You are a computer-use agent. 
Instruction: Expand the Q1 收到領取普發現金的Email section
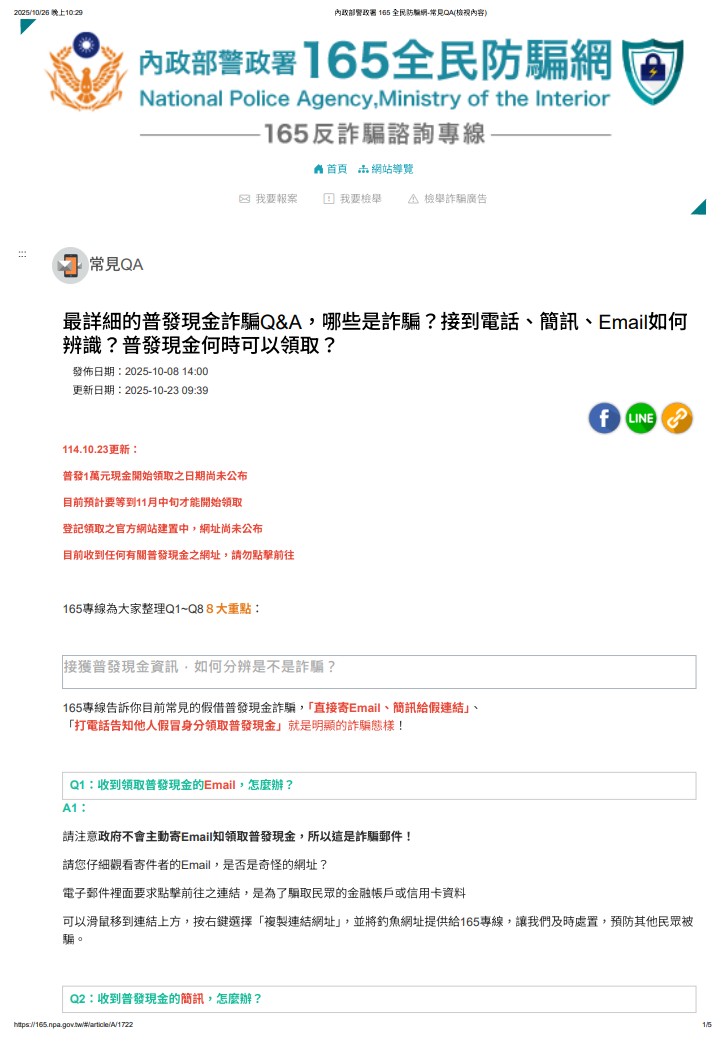point(379,785)
